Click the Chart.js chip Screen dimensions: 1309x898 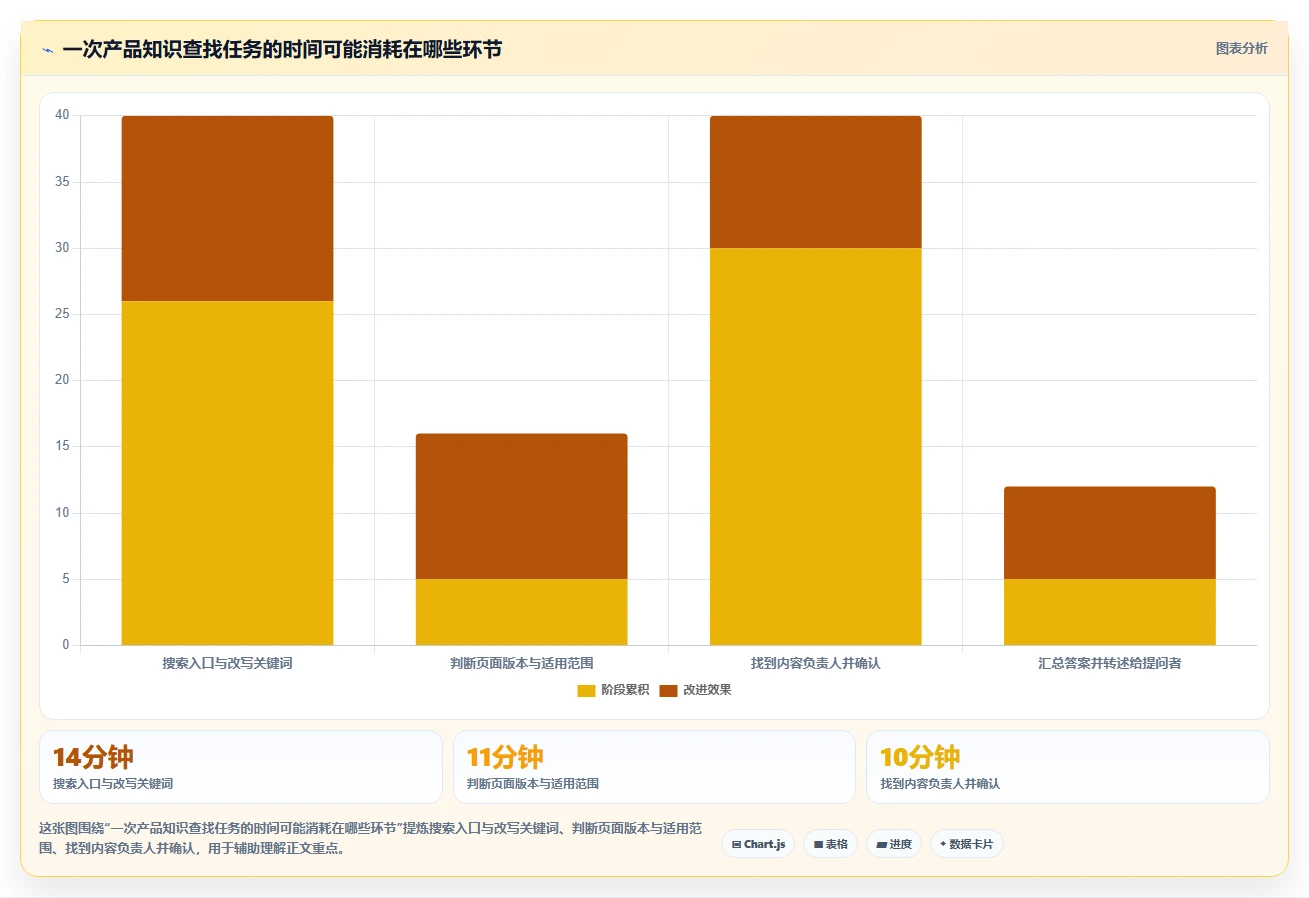[758, 844]
